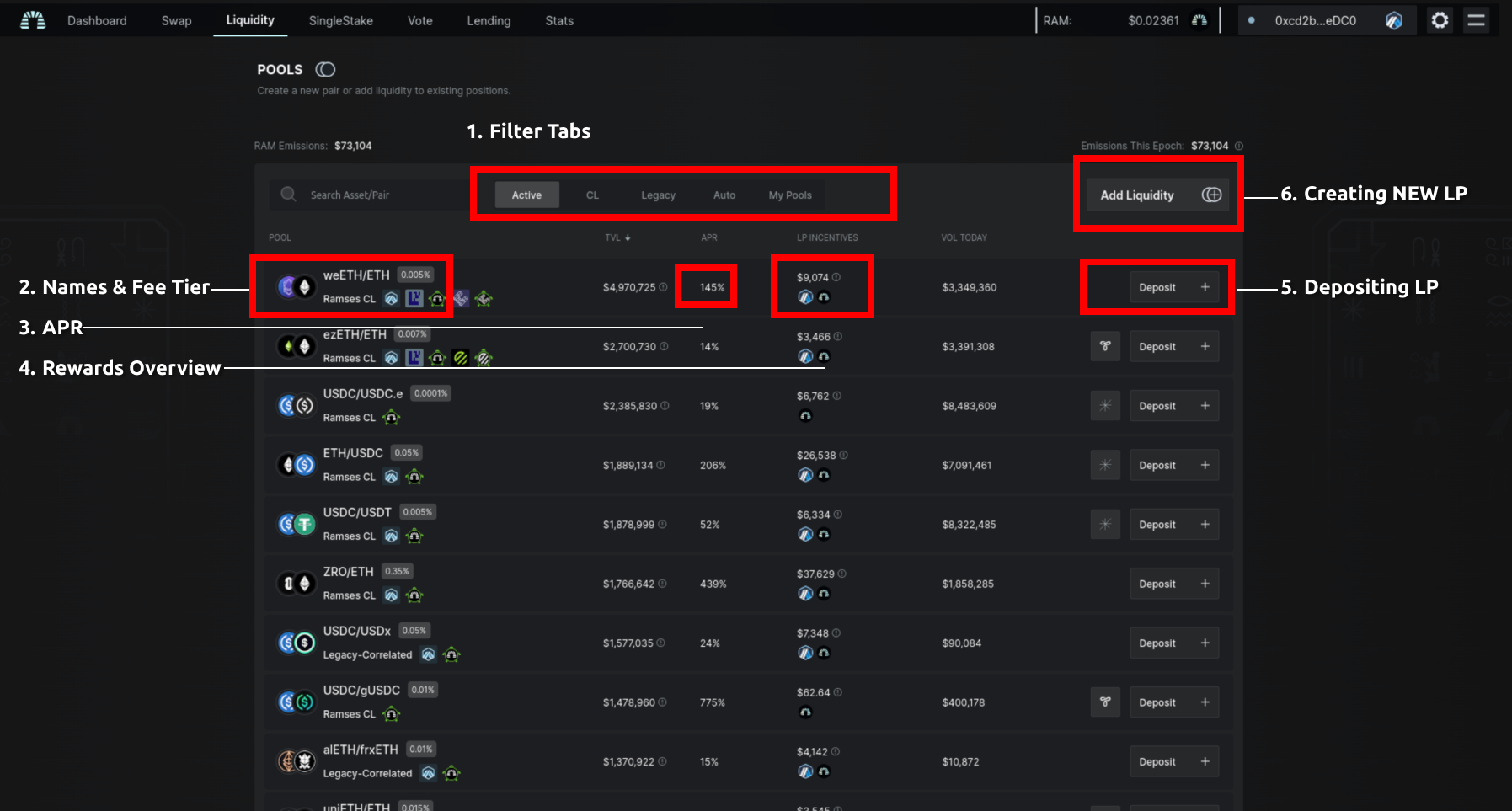Viewport: 1512px width, 811px height.
Task: Click the alETH/frxETH token pair icon
Action: pyautogui.click(x=296, y=761)
